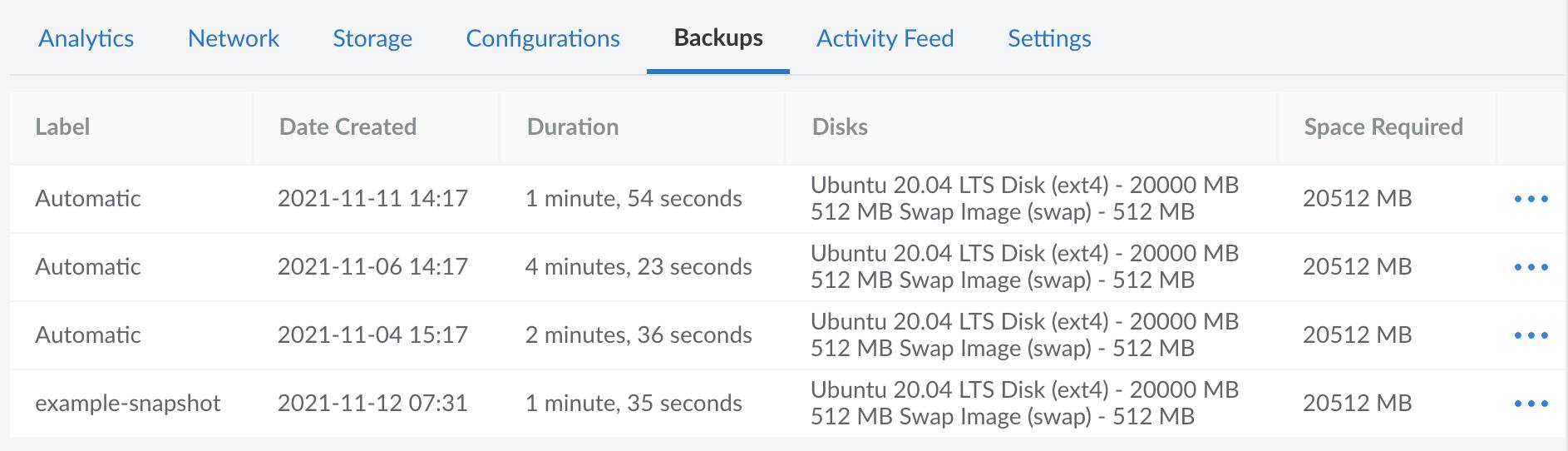Open the Storage tab

372,38
